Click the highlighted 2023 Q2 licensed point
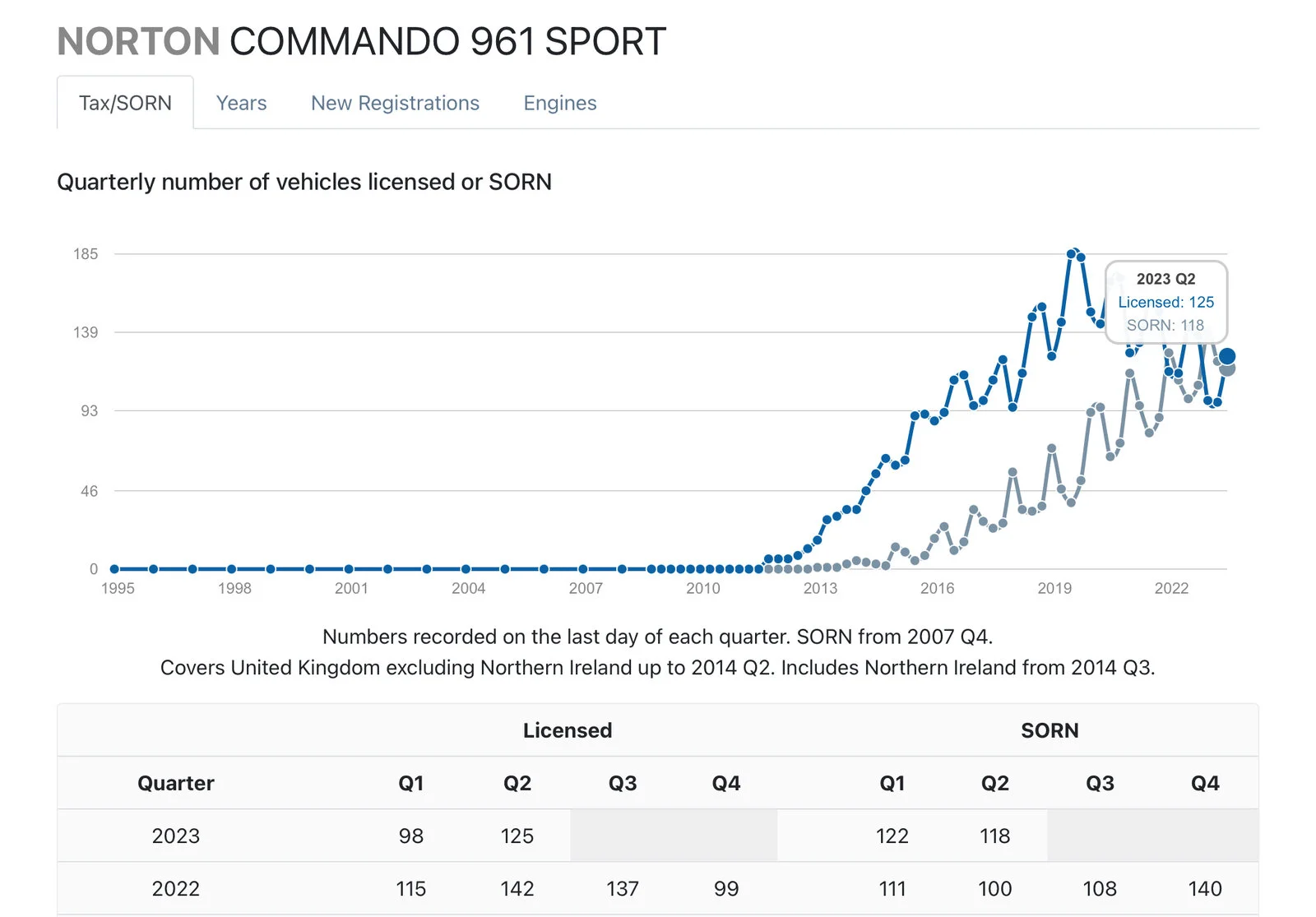This screenshot has height=917, width=1316. coord(1226,356)
